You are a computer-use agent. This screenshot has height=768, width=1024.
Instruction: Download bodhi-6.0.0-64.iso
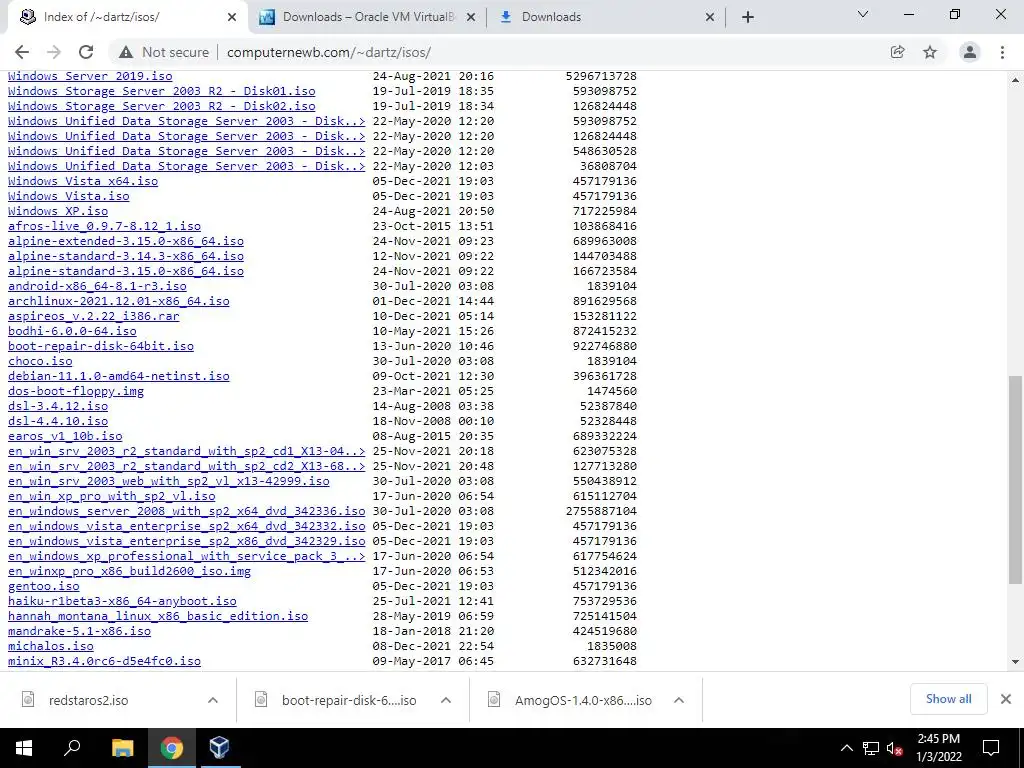point(72,331)
